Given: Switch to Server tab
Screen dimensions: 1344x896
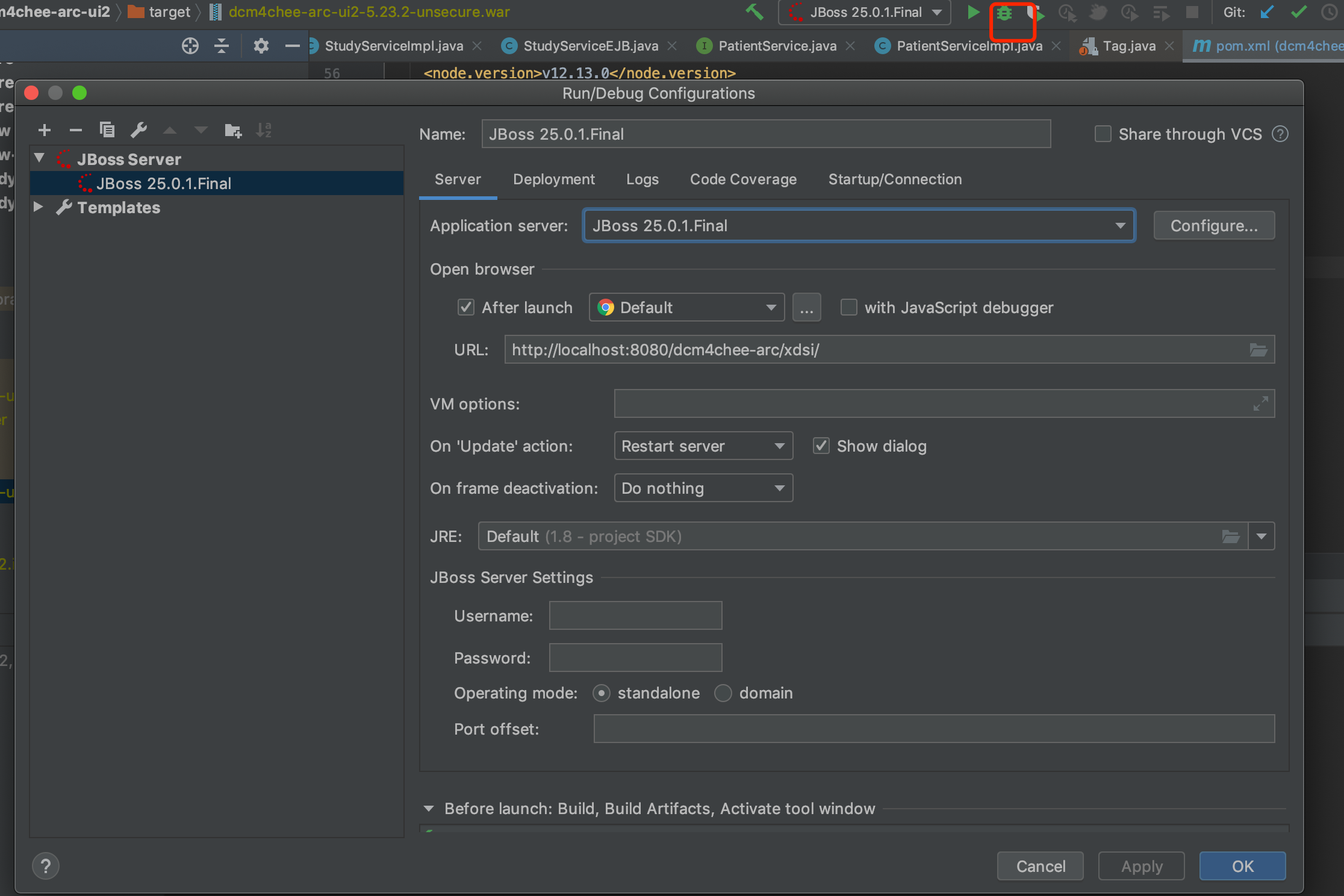Looking at the screenshot, I should 458,179.
